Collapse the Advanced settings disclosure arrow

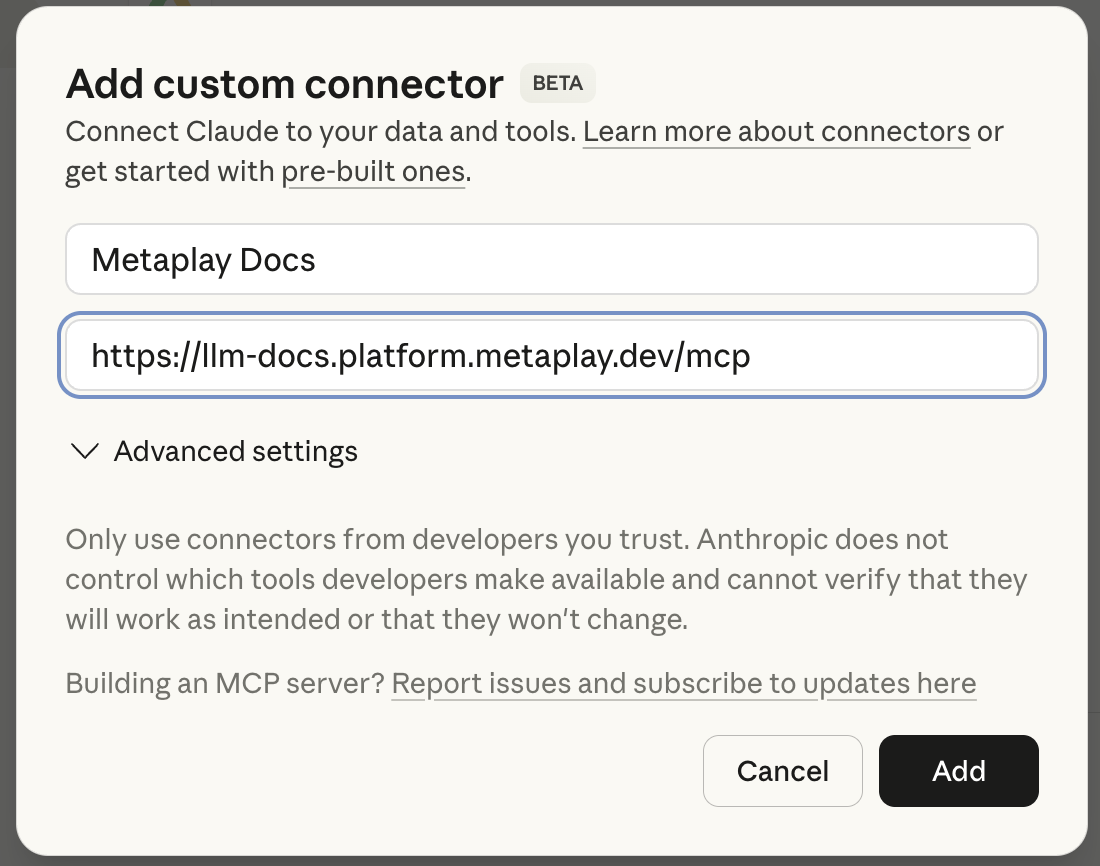84,451
